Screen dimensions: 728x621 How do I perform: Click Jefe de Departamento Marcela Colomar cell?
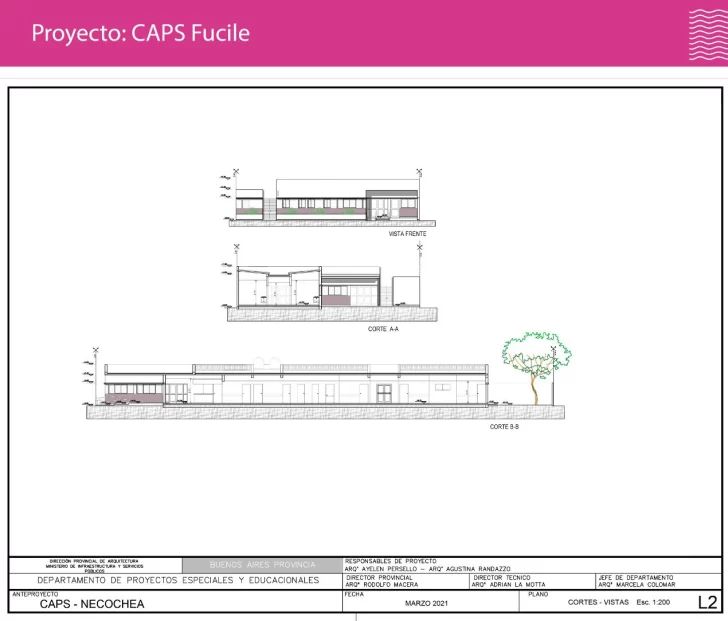tap(656, 581)
